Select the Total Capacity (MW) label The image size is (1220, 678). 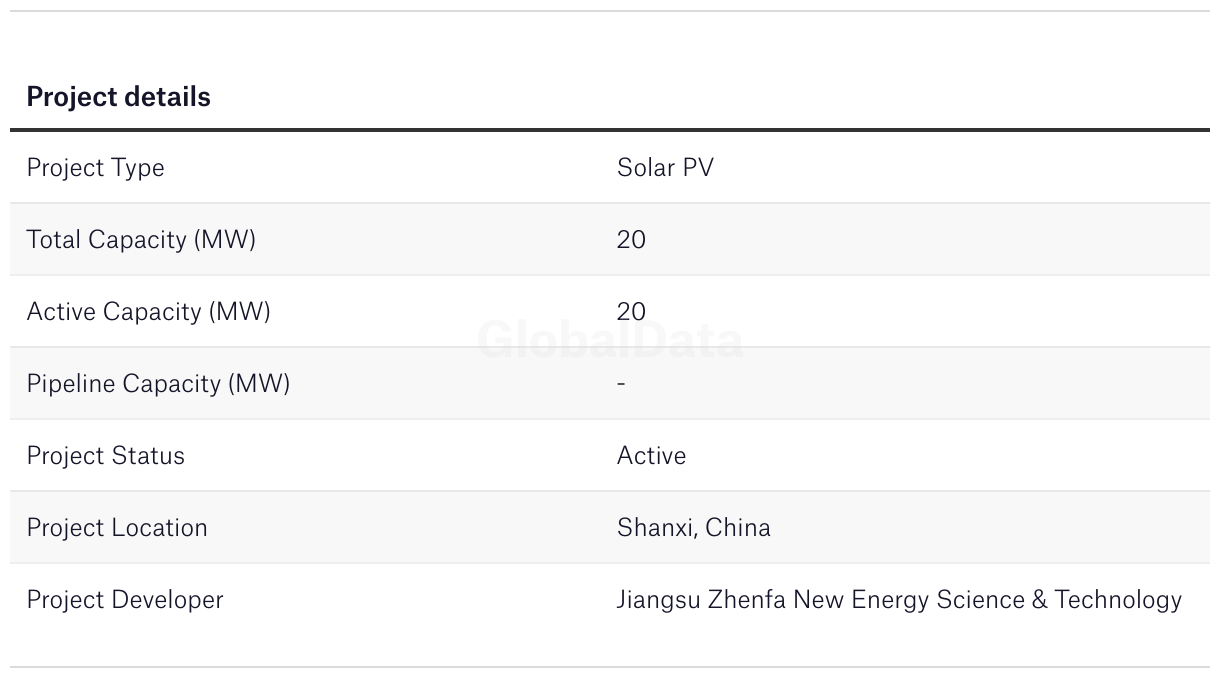141,240
